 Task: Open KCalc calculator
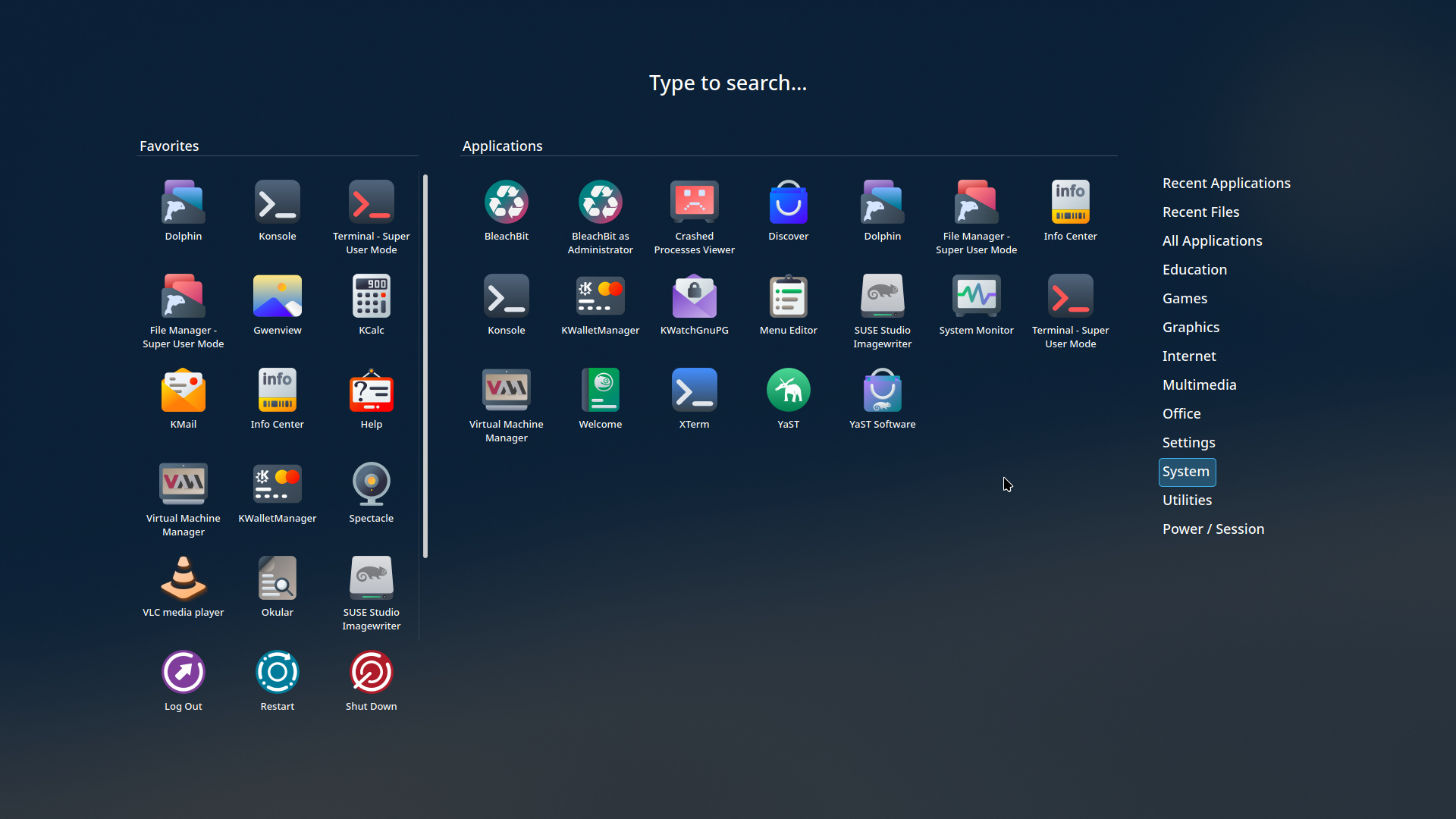coord(372,305)
